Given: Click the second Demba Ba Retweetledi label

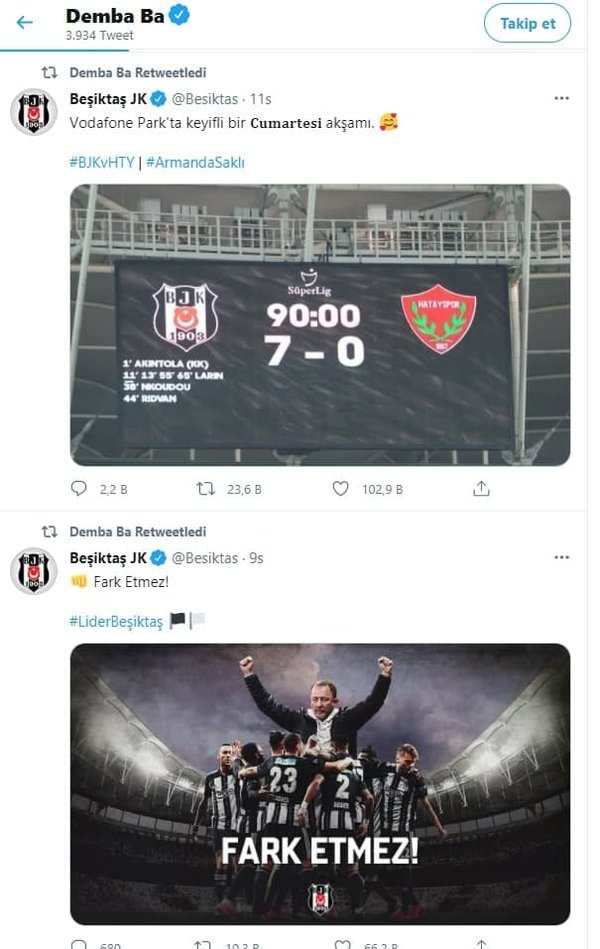Looking at the screenshot, I should [x=138, y=532].
